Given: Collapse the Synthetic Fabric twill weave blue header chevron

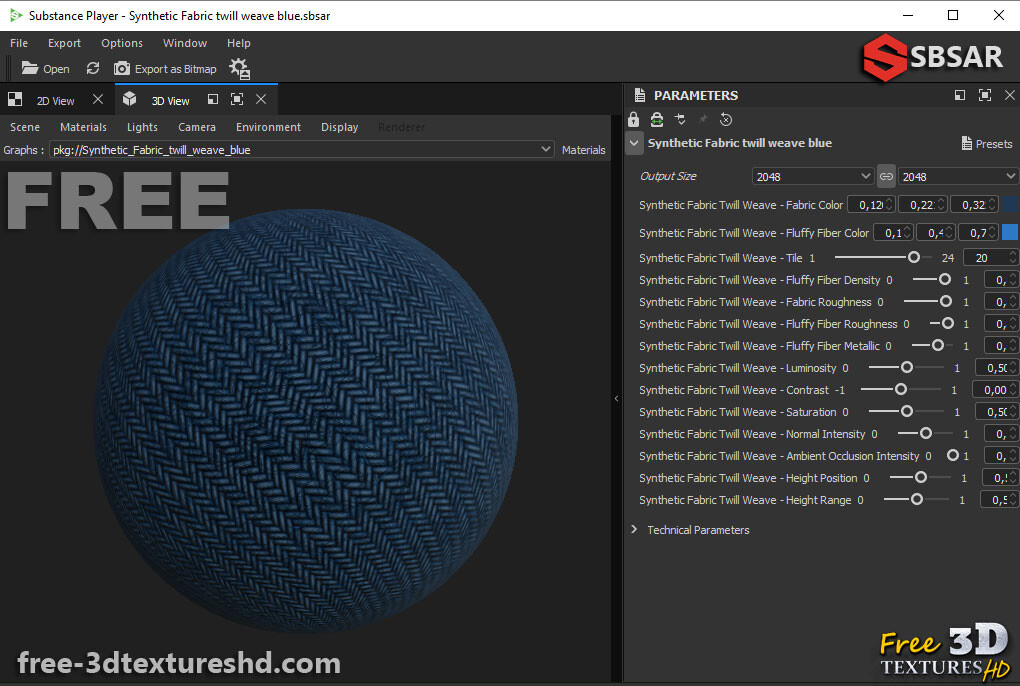Looking at the screenshot, I should click(634, 143).
